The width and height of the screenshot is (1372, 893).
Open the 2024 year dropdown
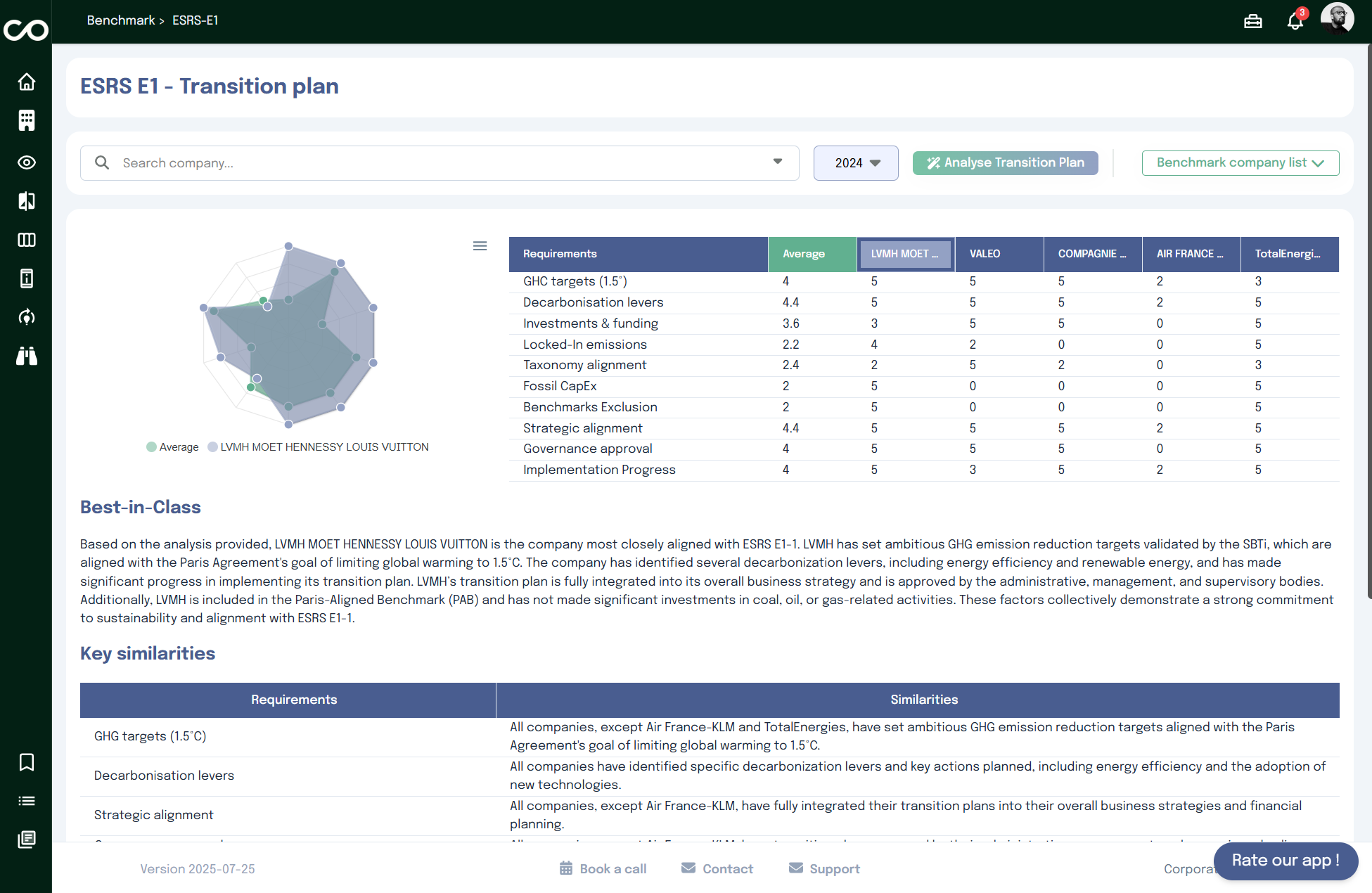point(855,163)
